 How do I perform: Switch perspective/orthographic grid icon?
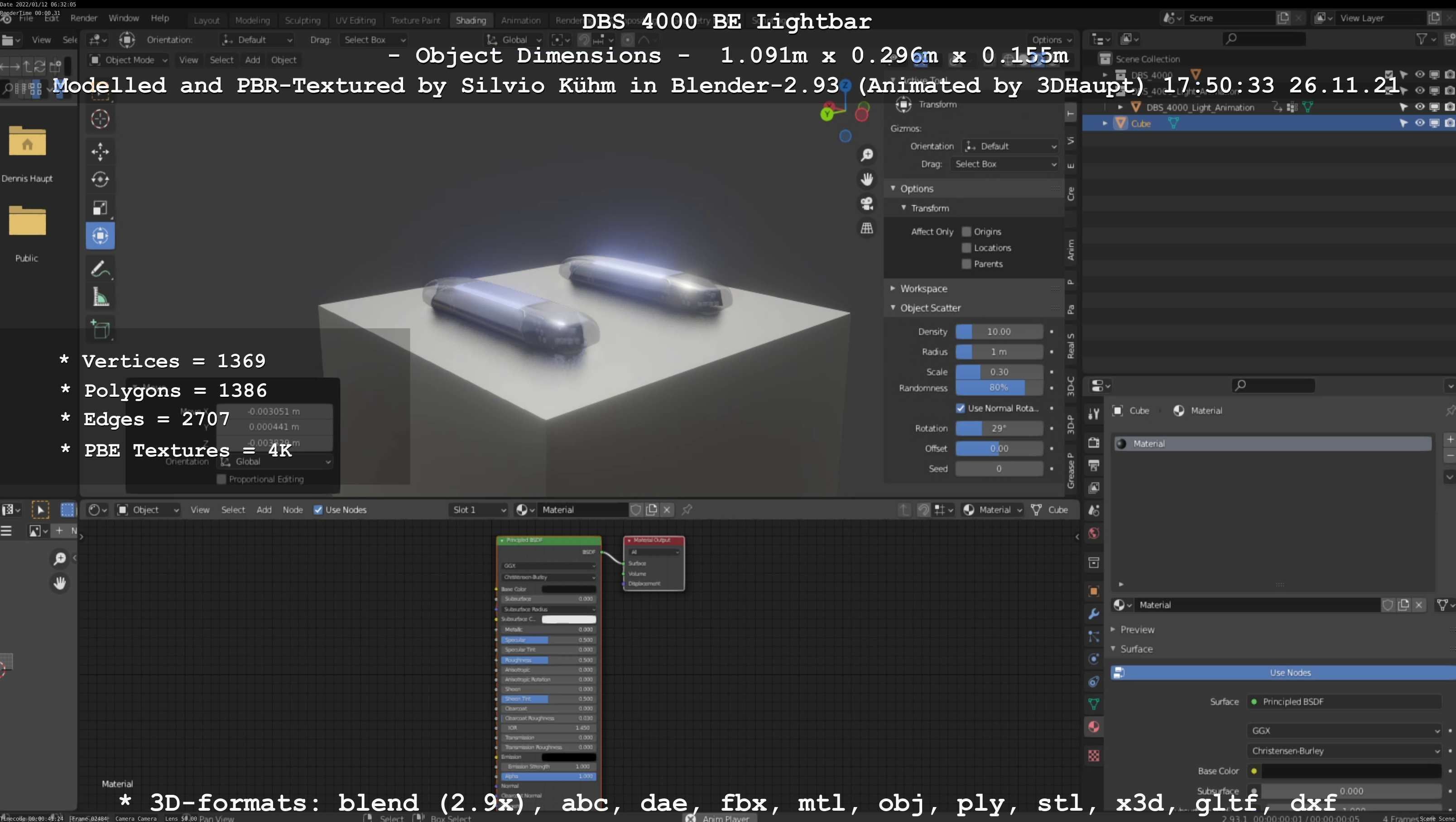[866, 228]
